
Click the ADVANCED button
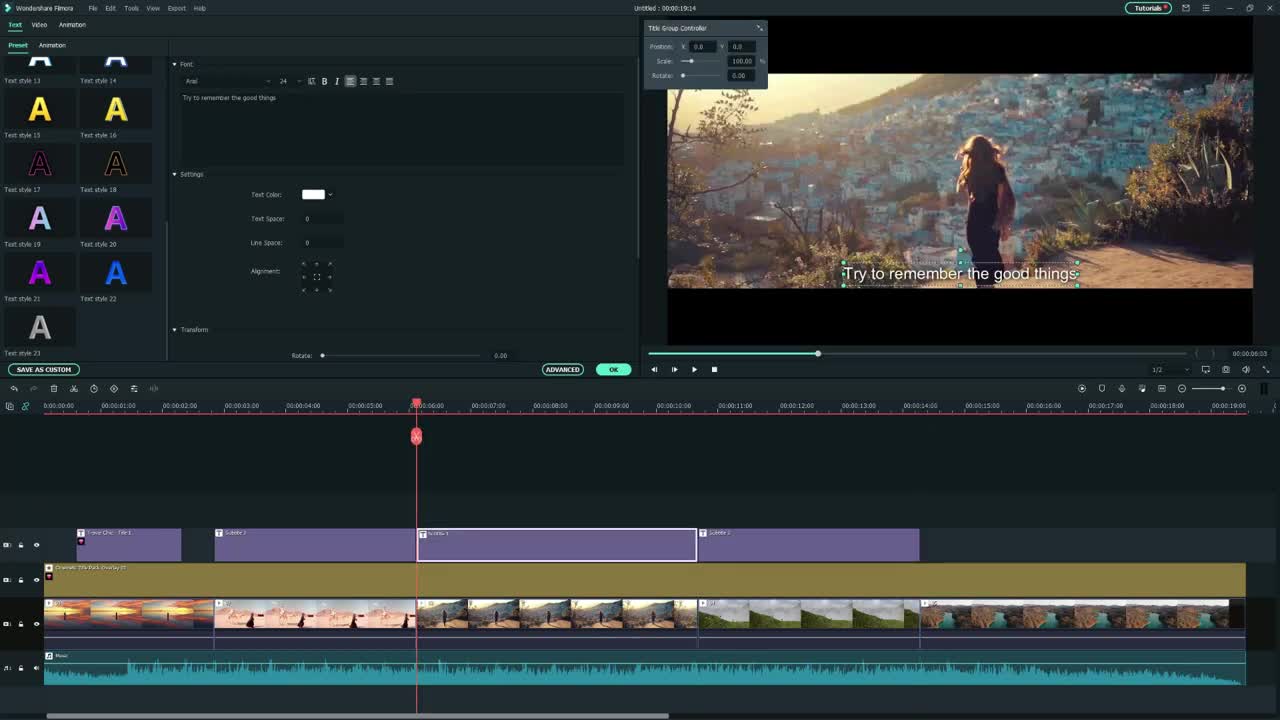click(562, 369)
